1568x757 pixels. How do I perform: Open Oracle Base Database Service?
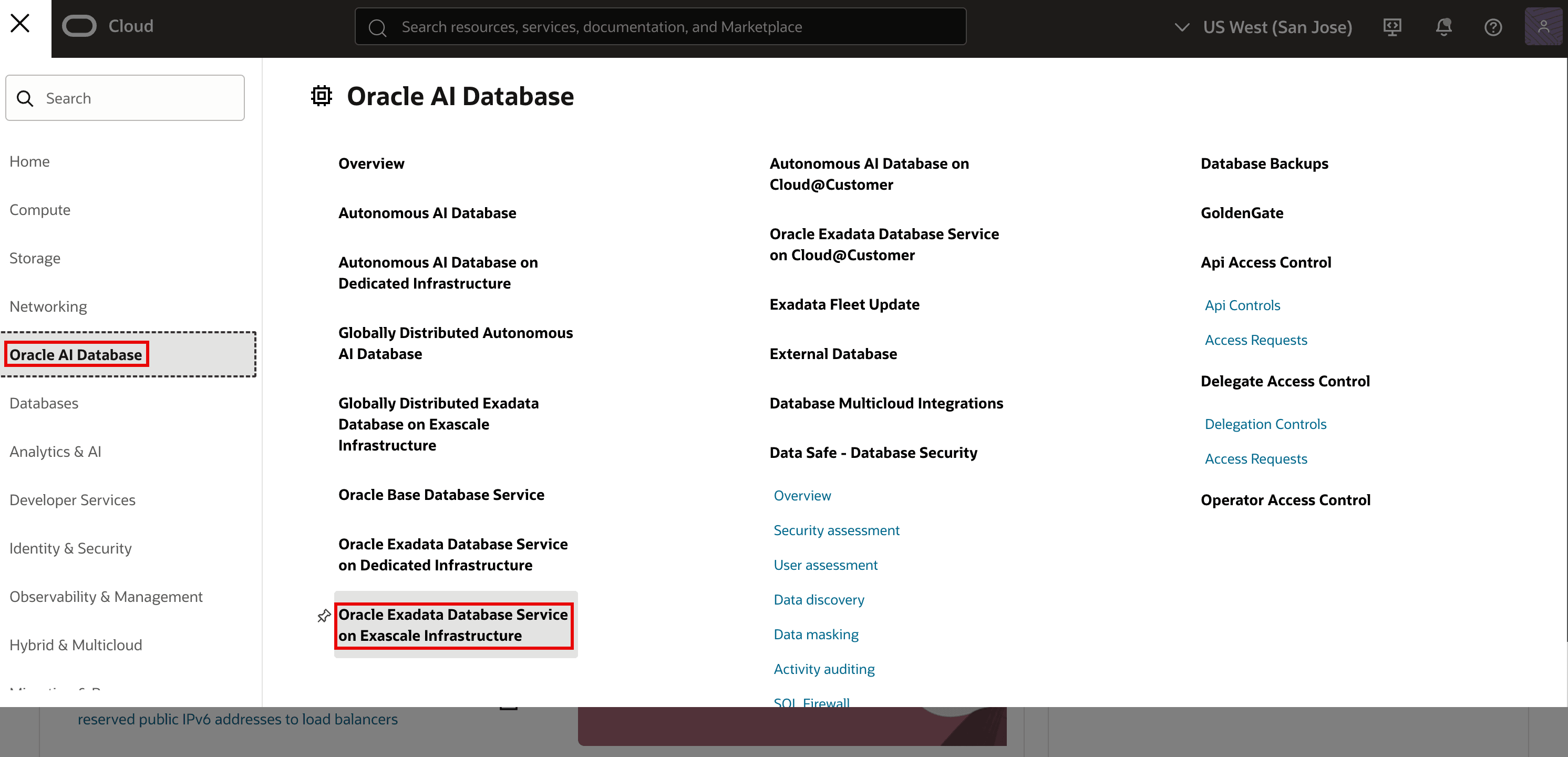pos(441,495)
